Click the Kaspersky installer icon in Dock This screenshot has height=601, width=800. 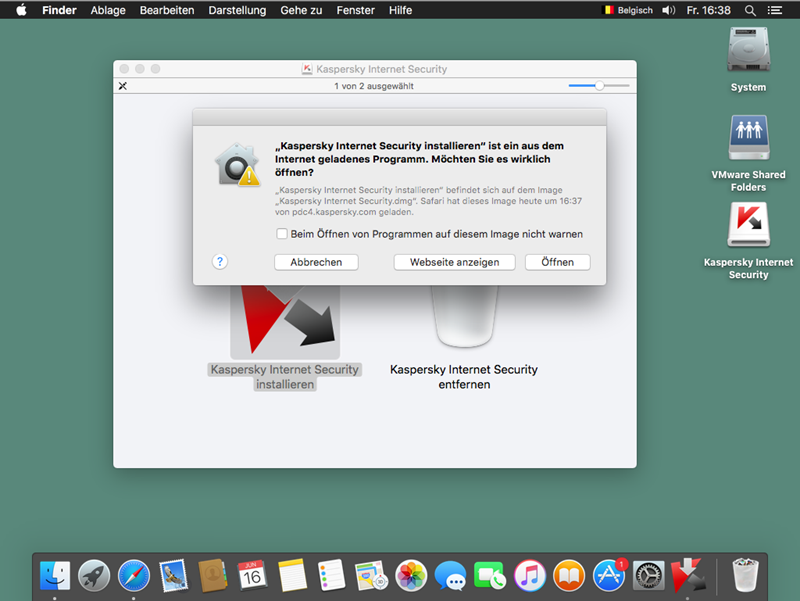coord(689,575)
